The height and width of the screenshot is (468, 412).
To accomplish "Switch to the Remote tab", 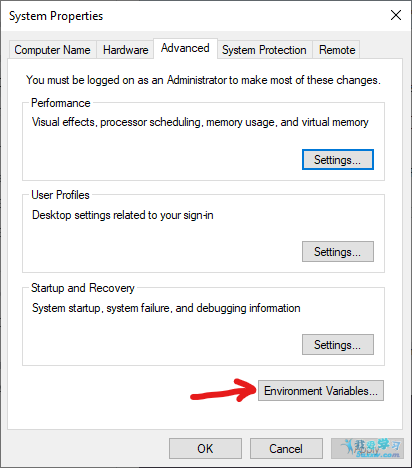I will (337, 50).
